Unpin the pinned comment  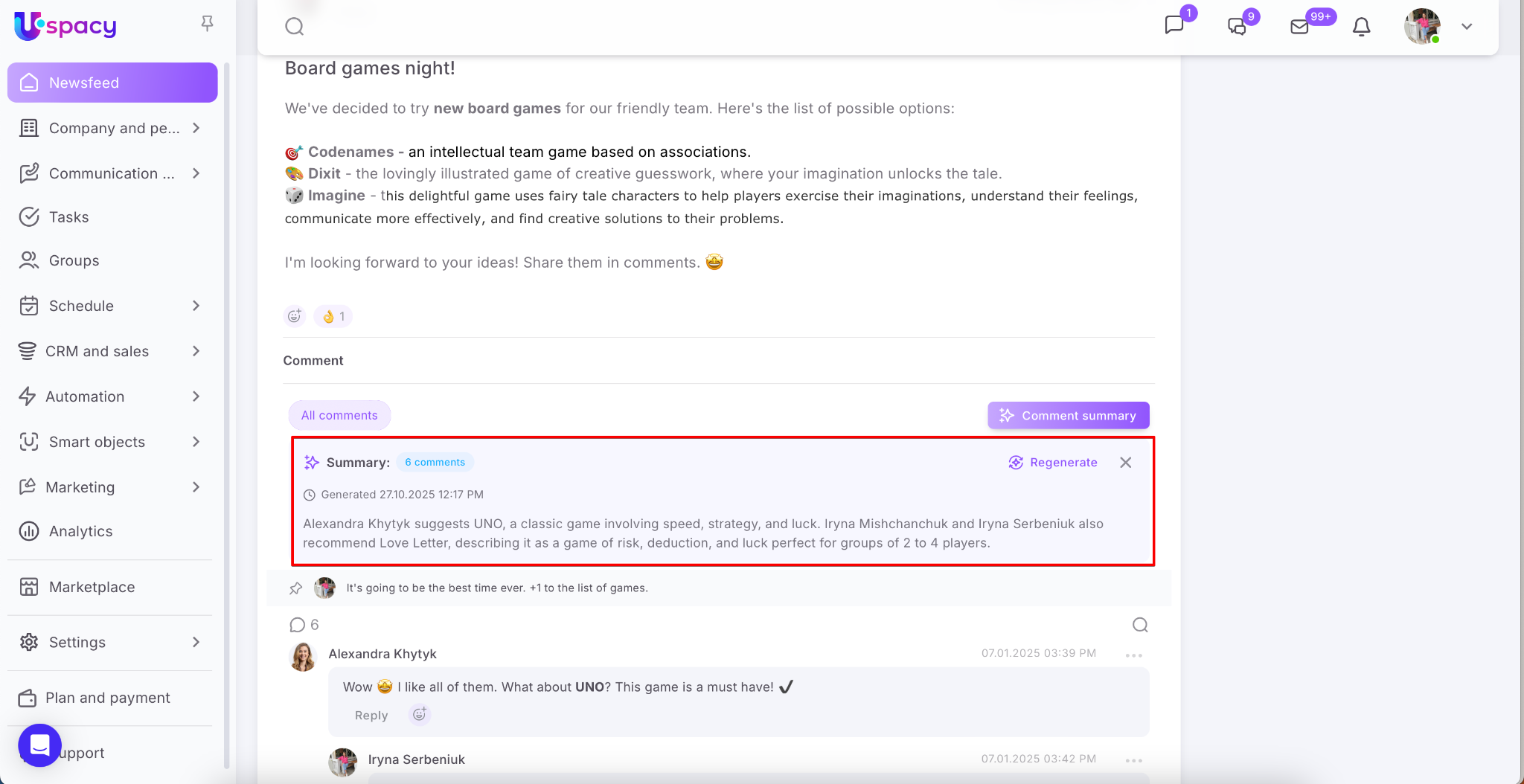tap(295, 588)
